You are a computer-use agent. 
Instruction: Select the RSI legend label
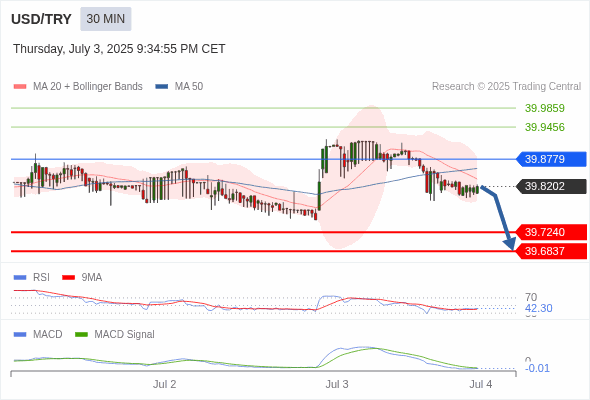(41, 278)
